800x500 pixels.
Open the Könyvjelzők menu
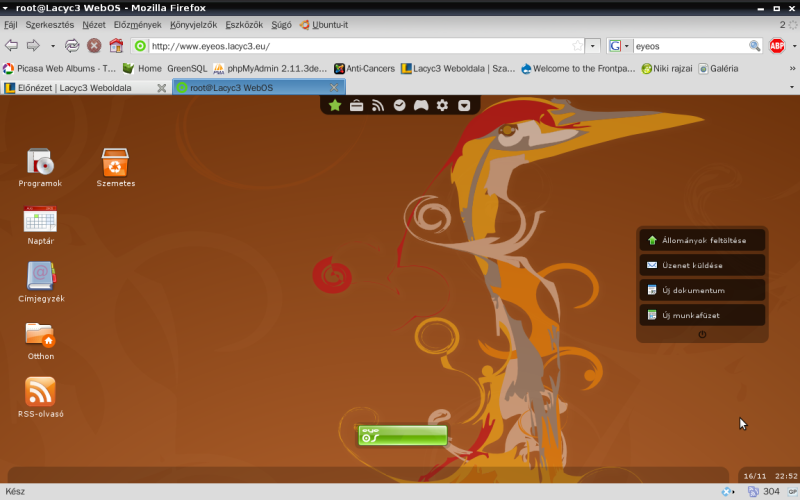(x=193, y=24)
